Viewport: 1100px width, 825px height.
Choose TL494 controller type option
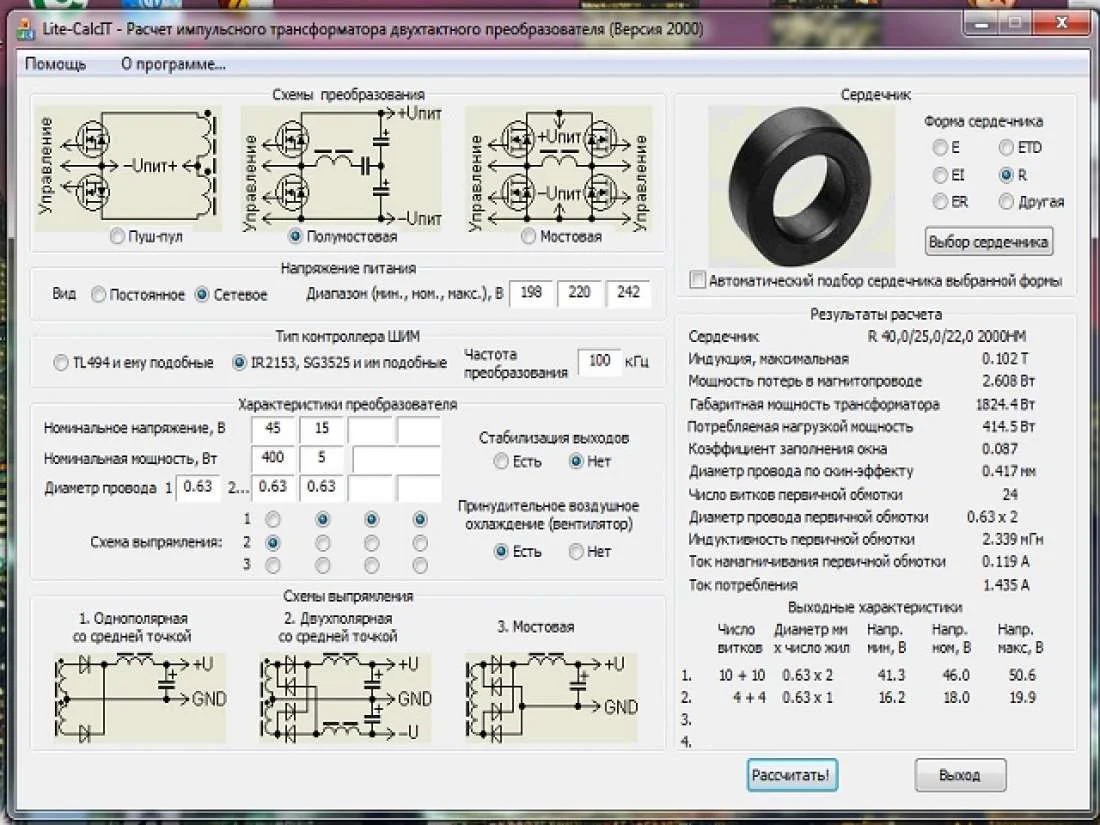coord(61,363)
